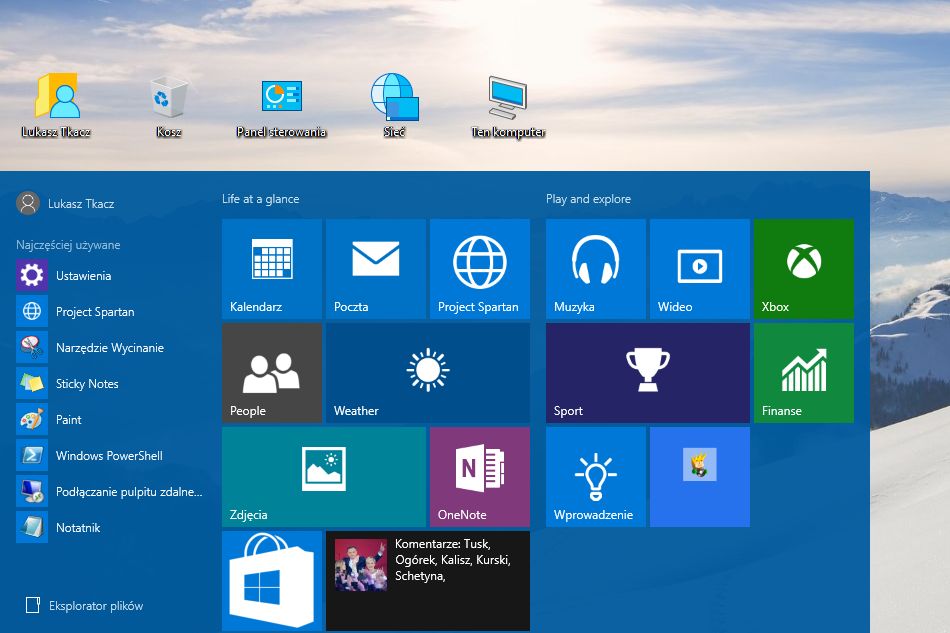Click the Play and explore group title

[588, 199]
